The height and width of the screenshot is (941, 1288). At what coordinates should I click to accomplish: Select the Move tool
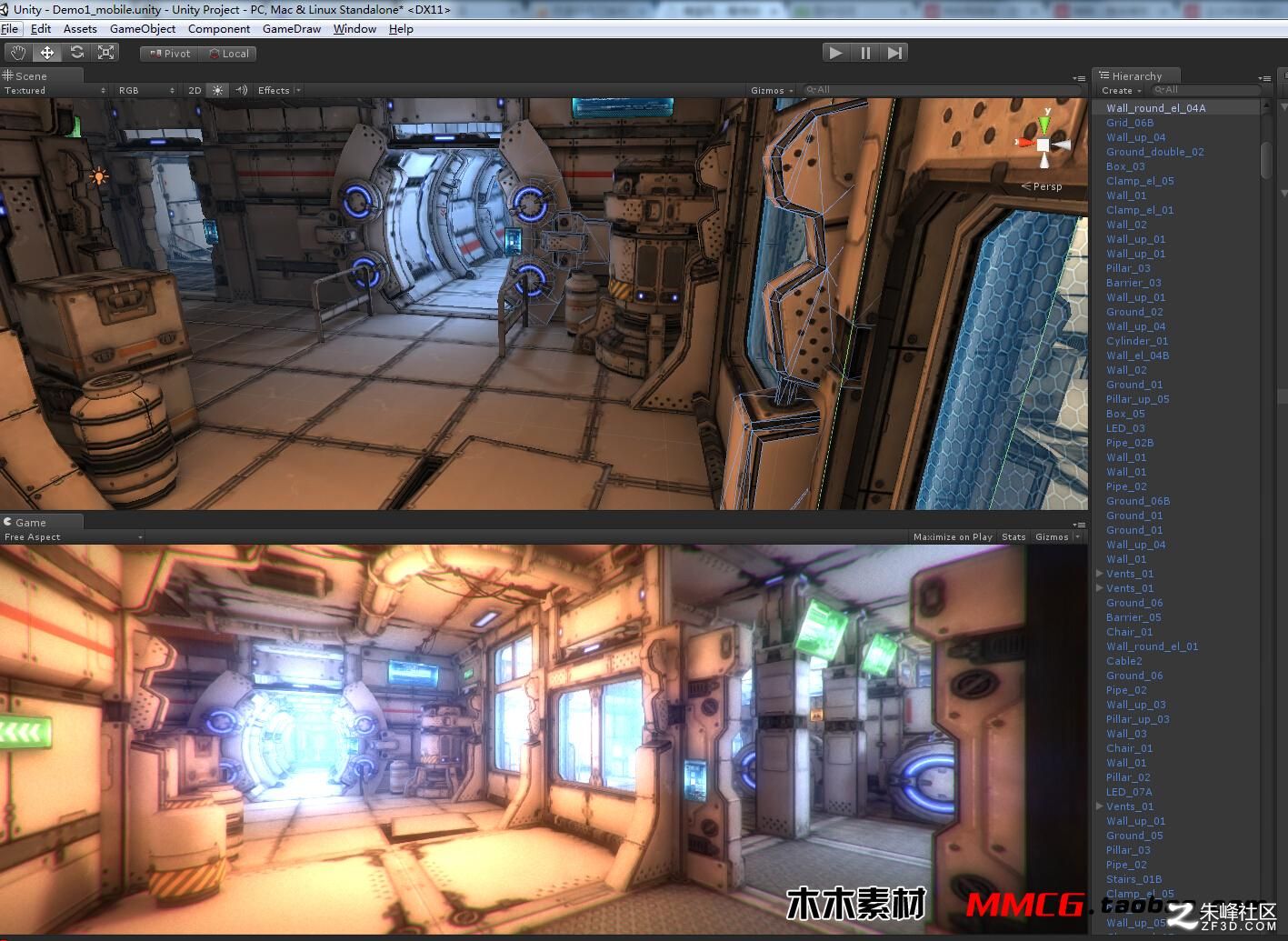pyautogui.click(x=47, y=53)
